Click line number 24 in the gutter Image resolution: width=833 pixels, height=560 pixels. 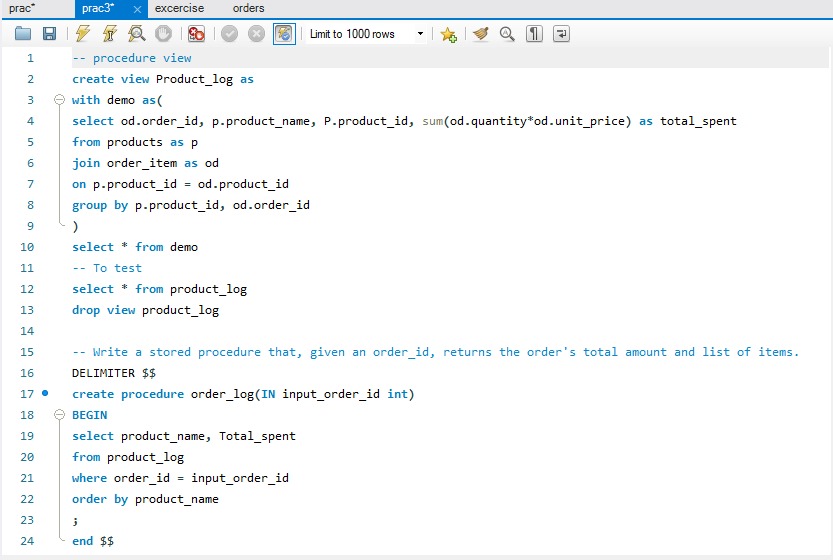tap(27, 541)
